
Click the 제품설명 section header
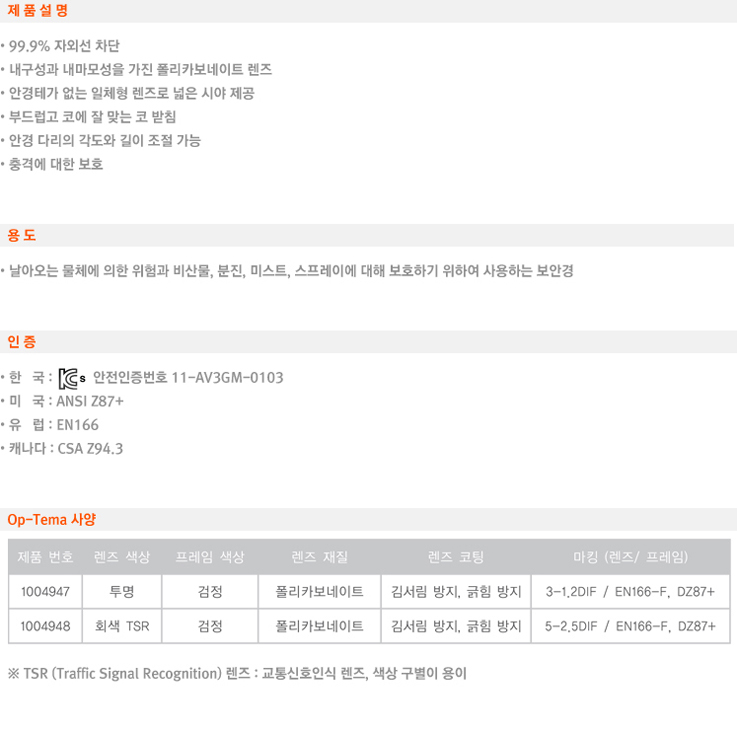click(x=38, y=10)
